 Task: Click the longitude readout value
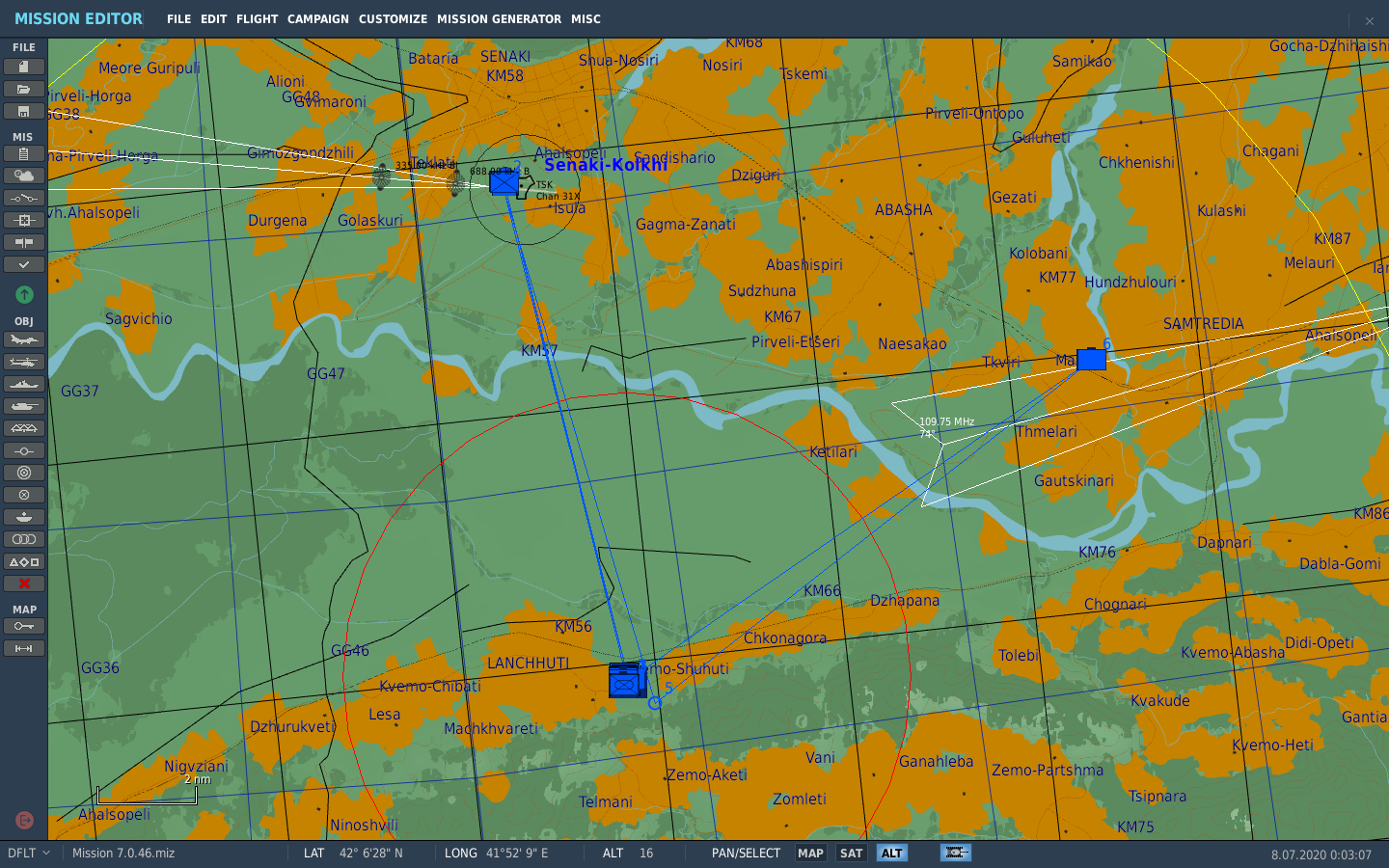[517, 853]
